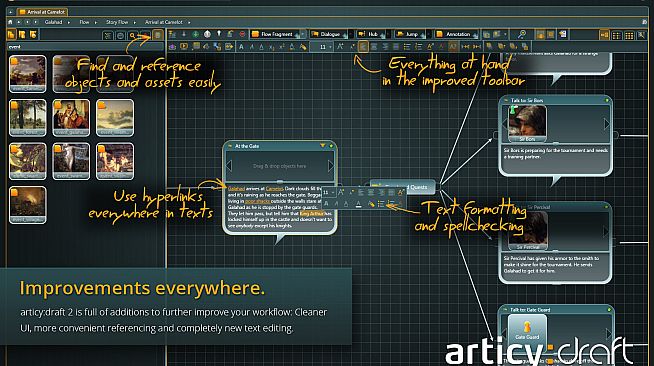
Task: Click the zoom magnifier in top toolbar
Action: 521,35
